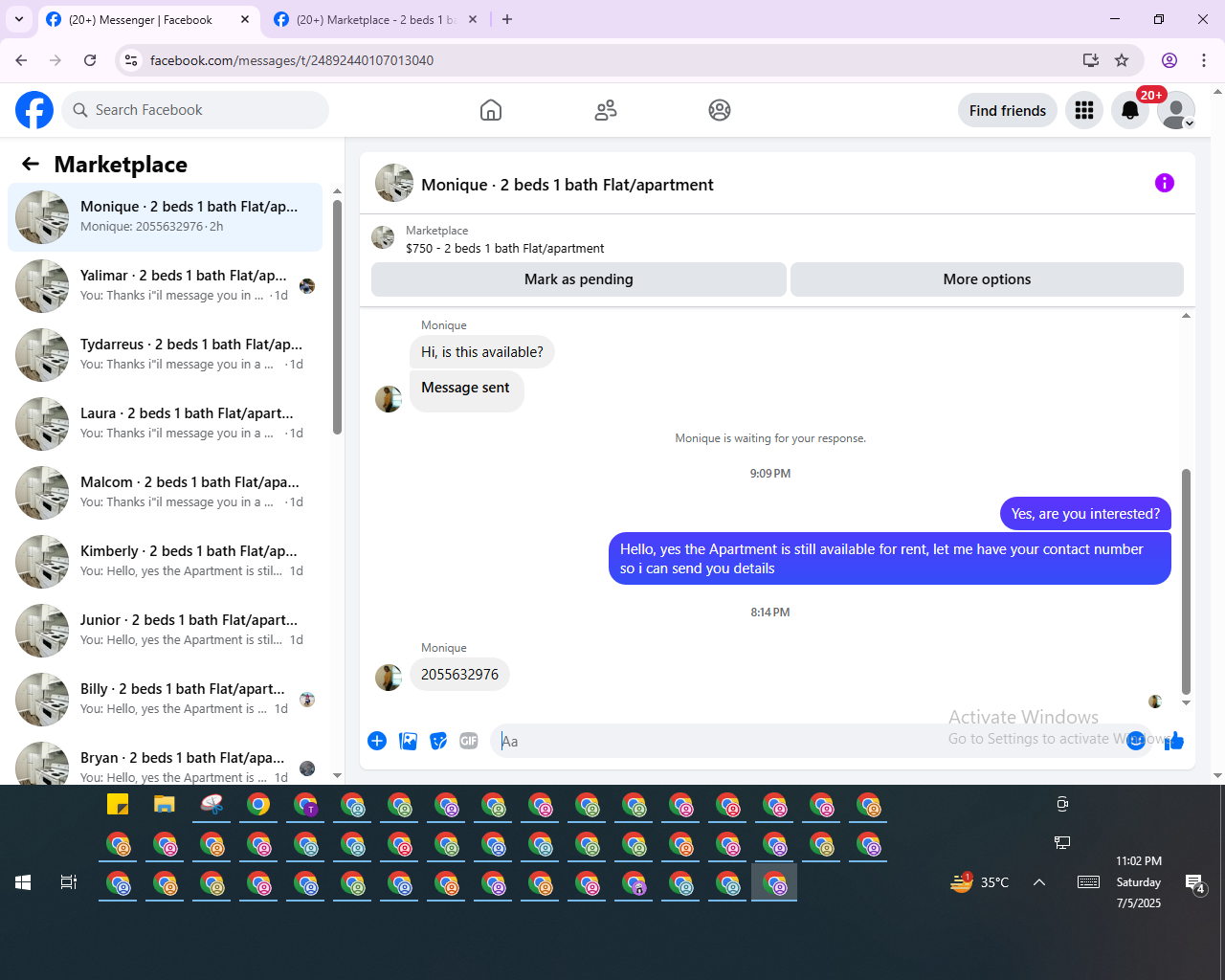The image size is (1225, 980).
Task: Select Laura conversation in list
Action: (165, 424)
